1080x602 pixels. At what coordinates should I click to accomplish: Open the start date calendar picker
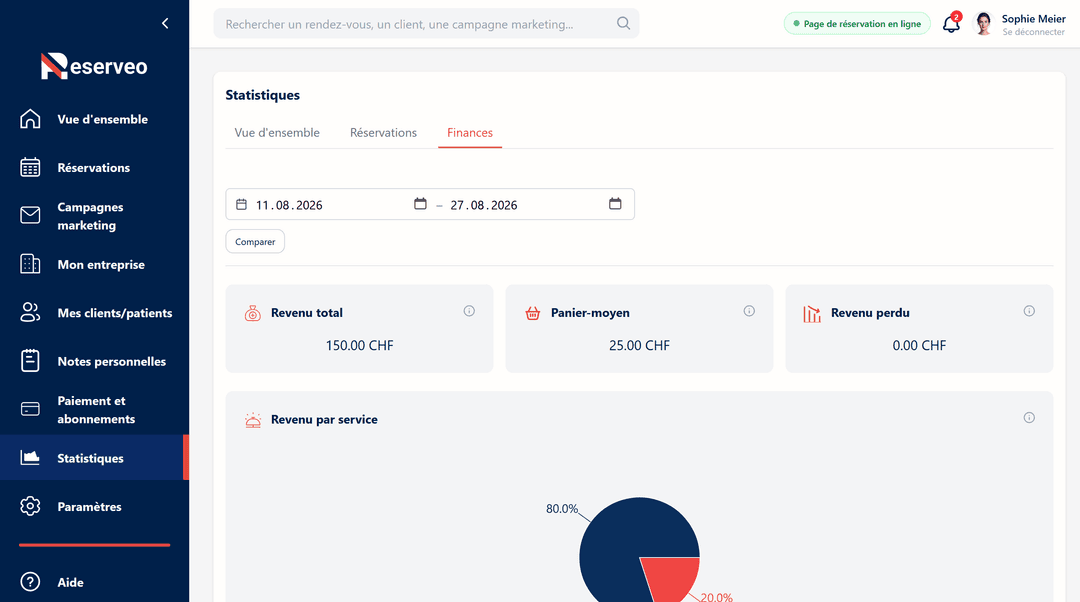420,203
